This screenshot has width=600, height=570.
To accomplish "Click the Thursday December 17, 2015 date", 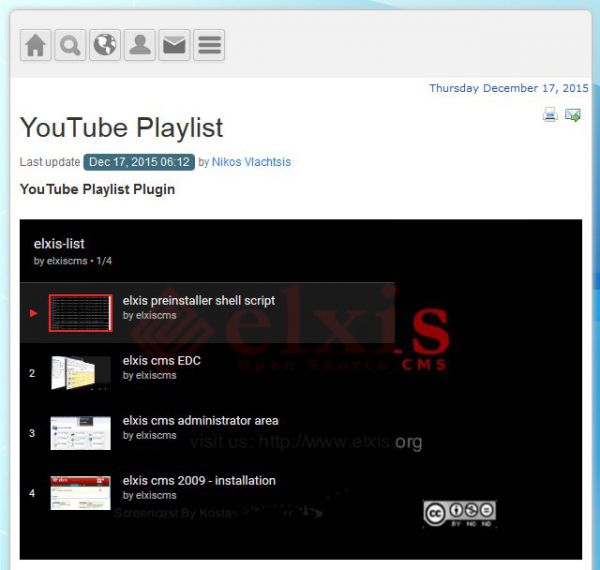I will click(509, 88).
